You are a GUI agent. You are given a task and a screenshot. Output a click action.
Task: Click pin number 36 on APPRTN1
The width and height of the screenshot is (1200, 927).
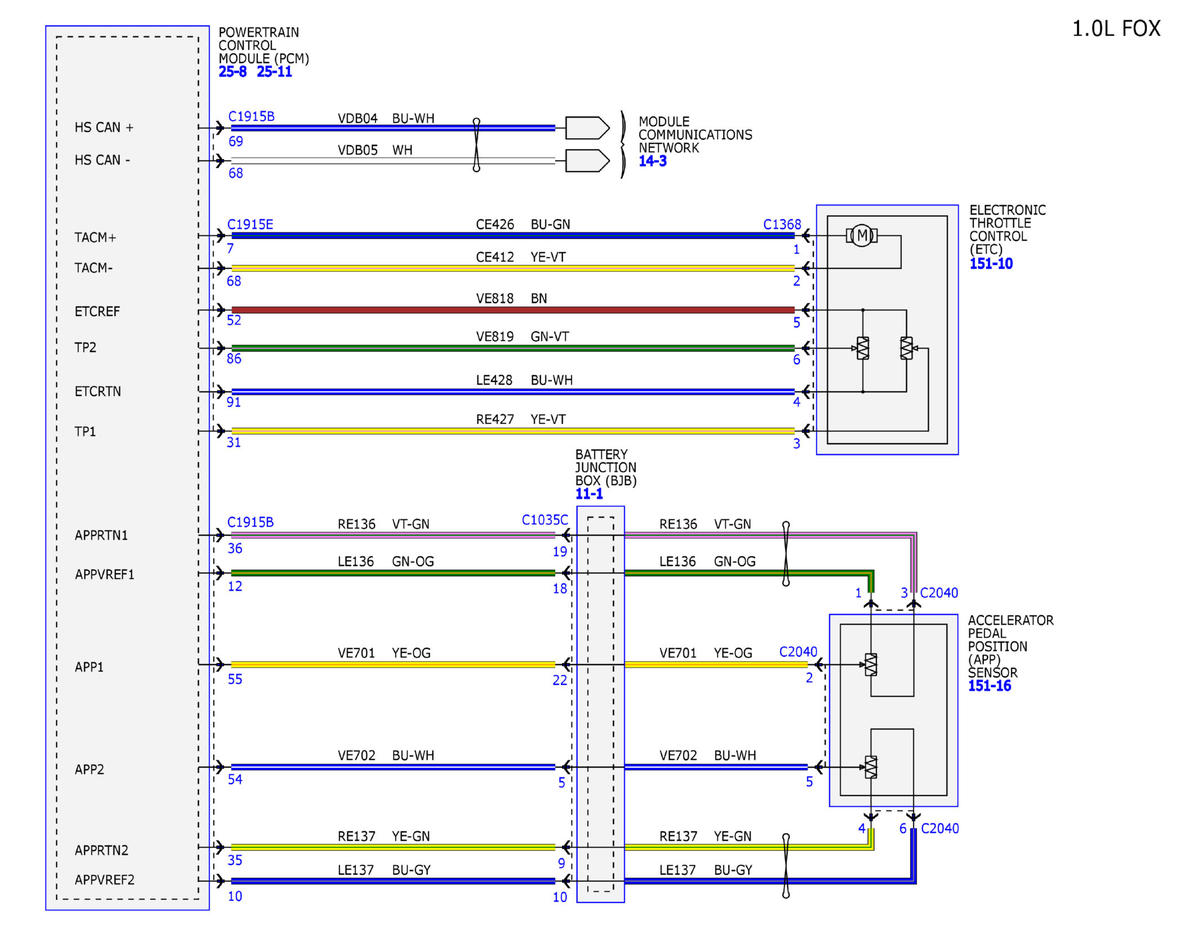(235, 549)
